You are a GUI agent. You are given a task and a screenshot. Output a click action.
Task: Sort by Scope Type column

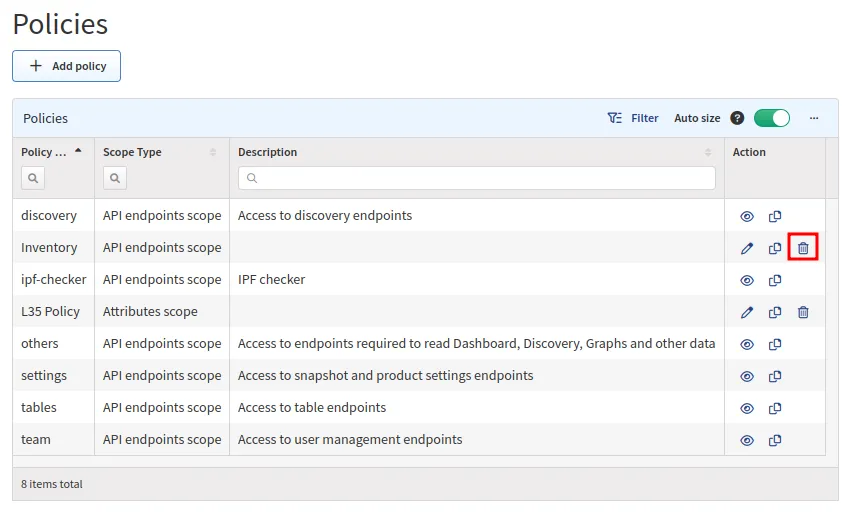pos(212,152)
